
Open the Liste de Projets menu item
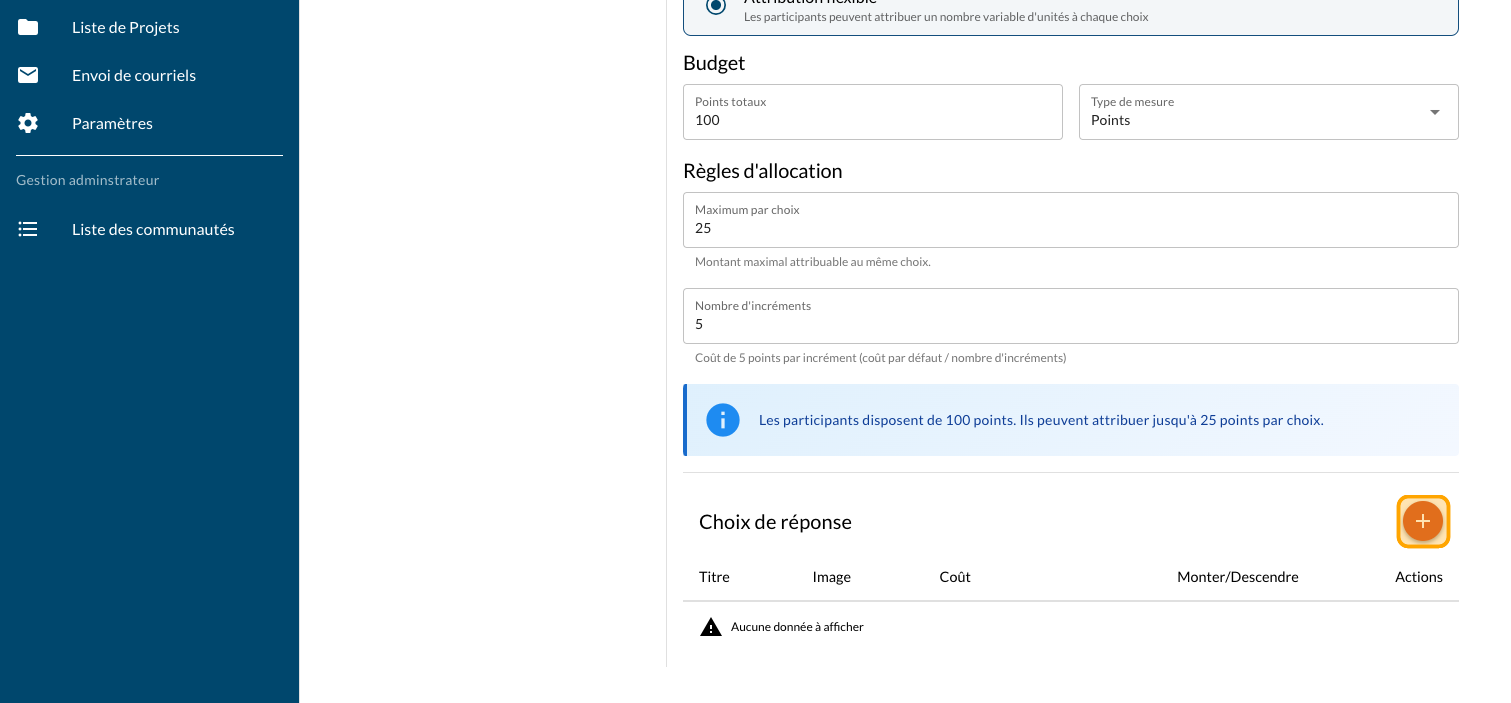[126, 27]
